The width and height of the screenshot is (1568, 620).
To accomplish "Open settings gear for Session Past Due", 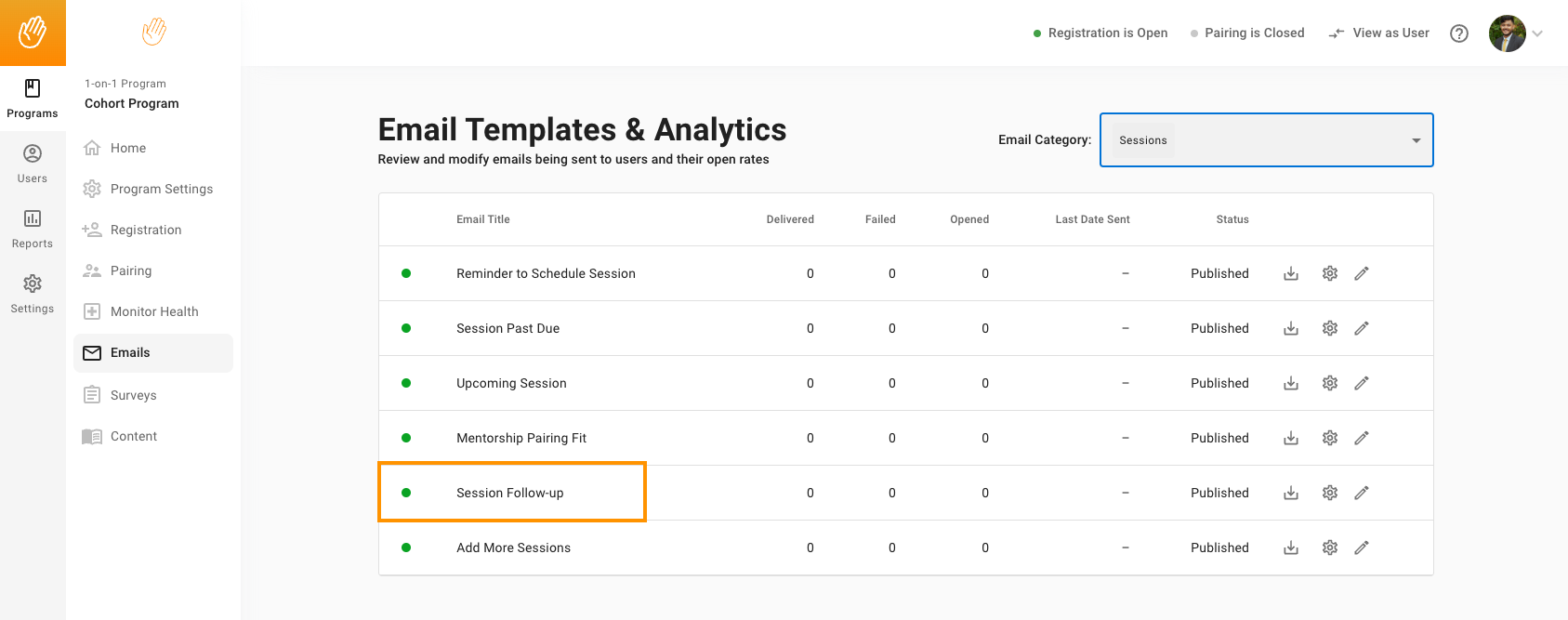I will coord(1330,328).
